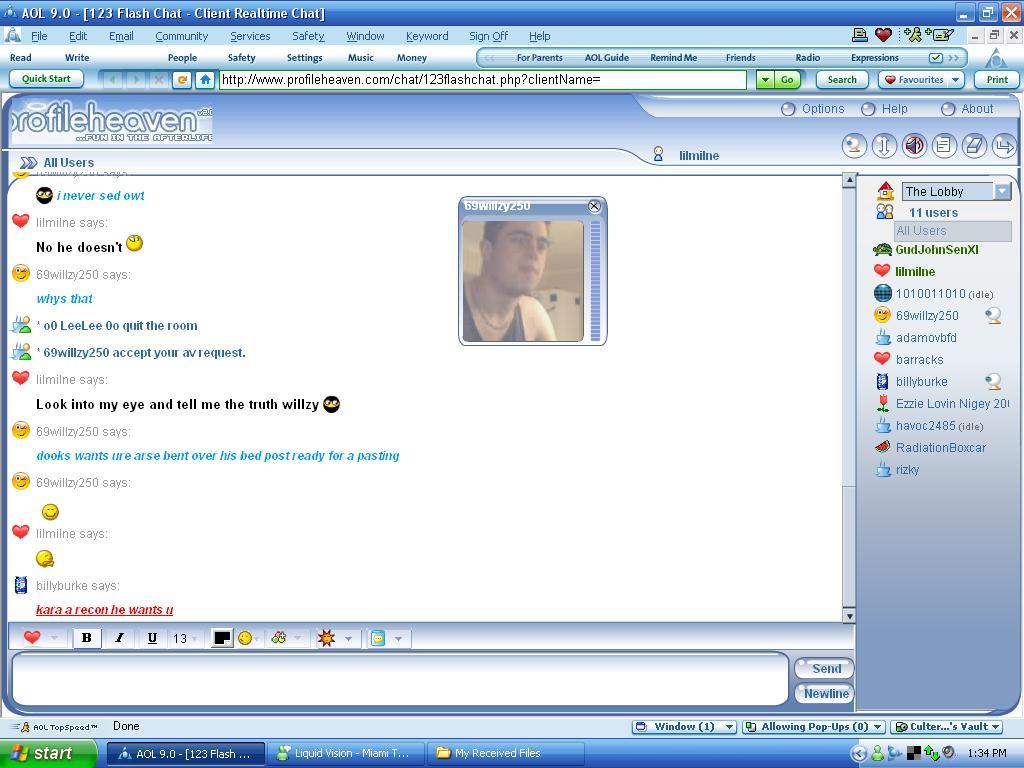Click the vertical up-down arrows chat button
Screen dimensions: 1024x768
(884, 146)
